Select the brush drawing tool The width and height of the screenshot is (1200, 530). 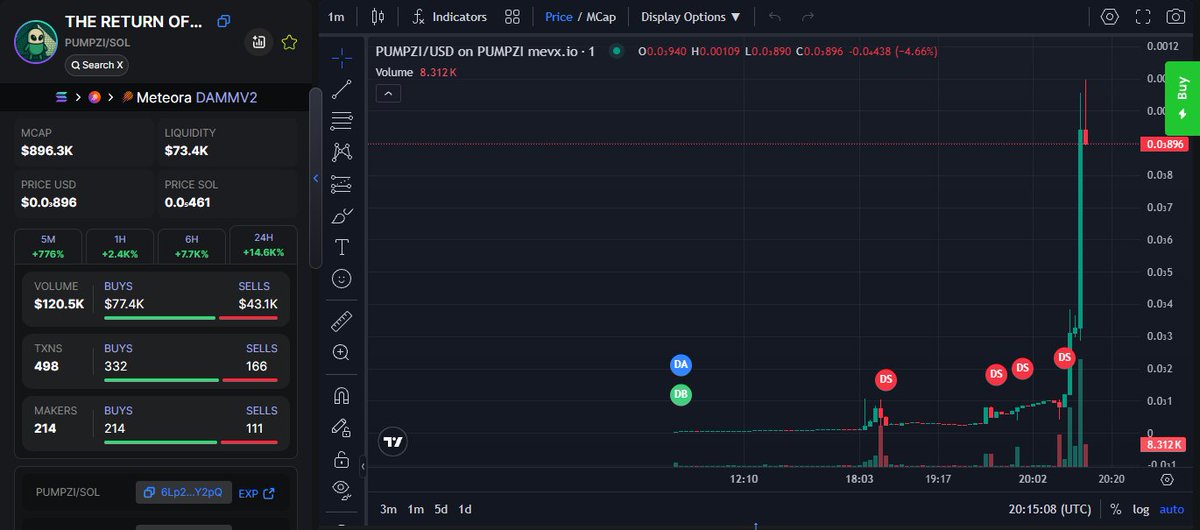coord(341,215)
